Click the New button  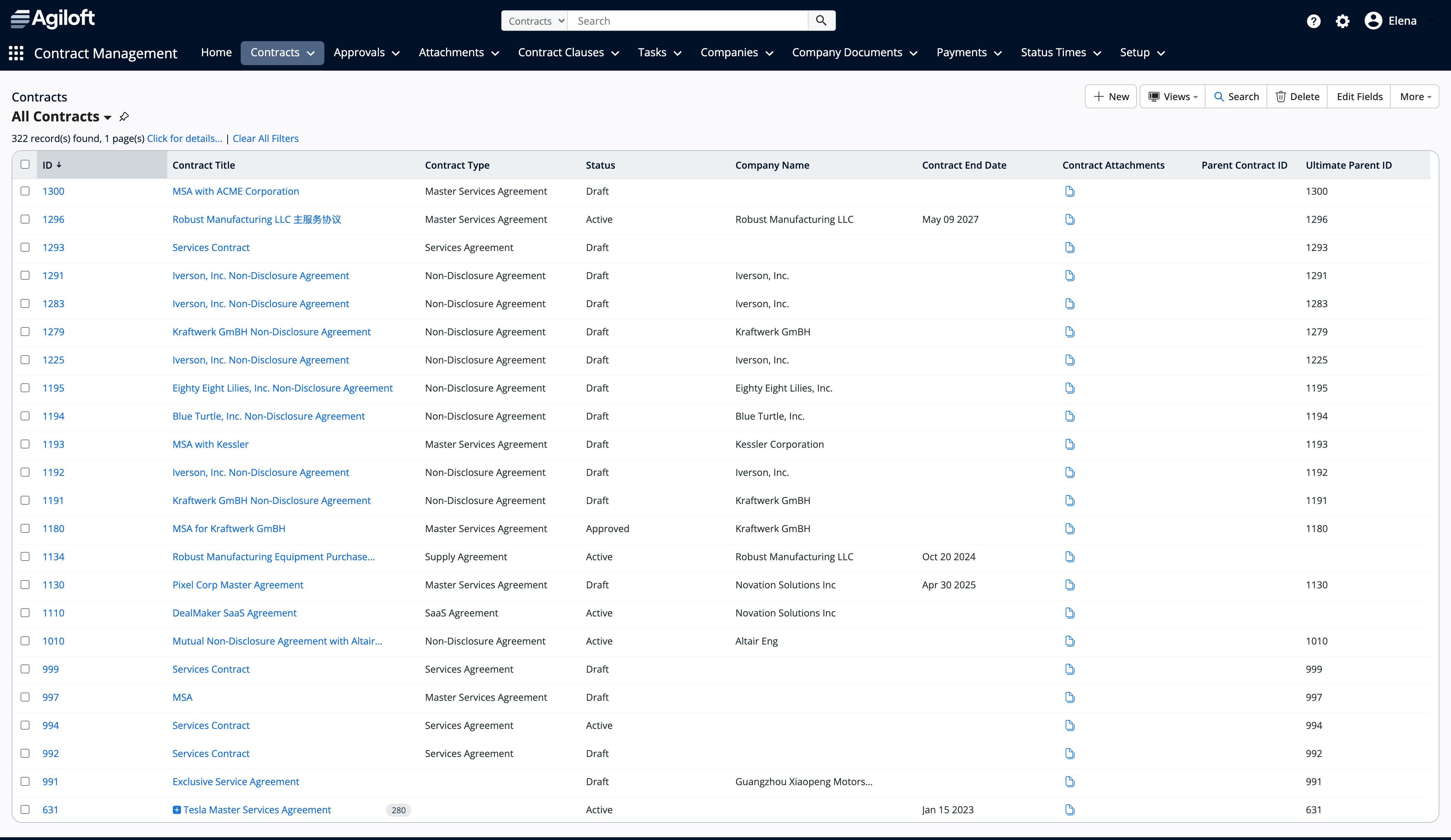[x=1110, y=96]
